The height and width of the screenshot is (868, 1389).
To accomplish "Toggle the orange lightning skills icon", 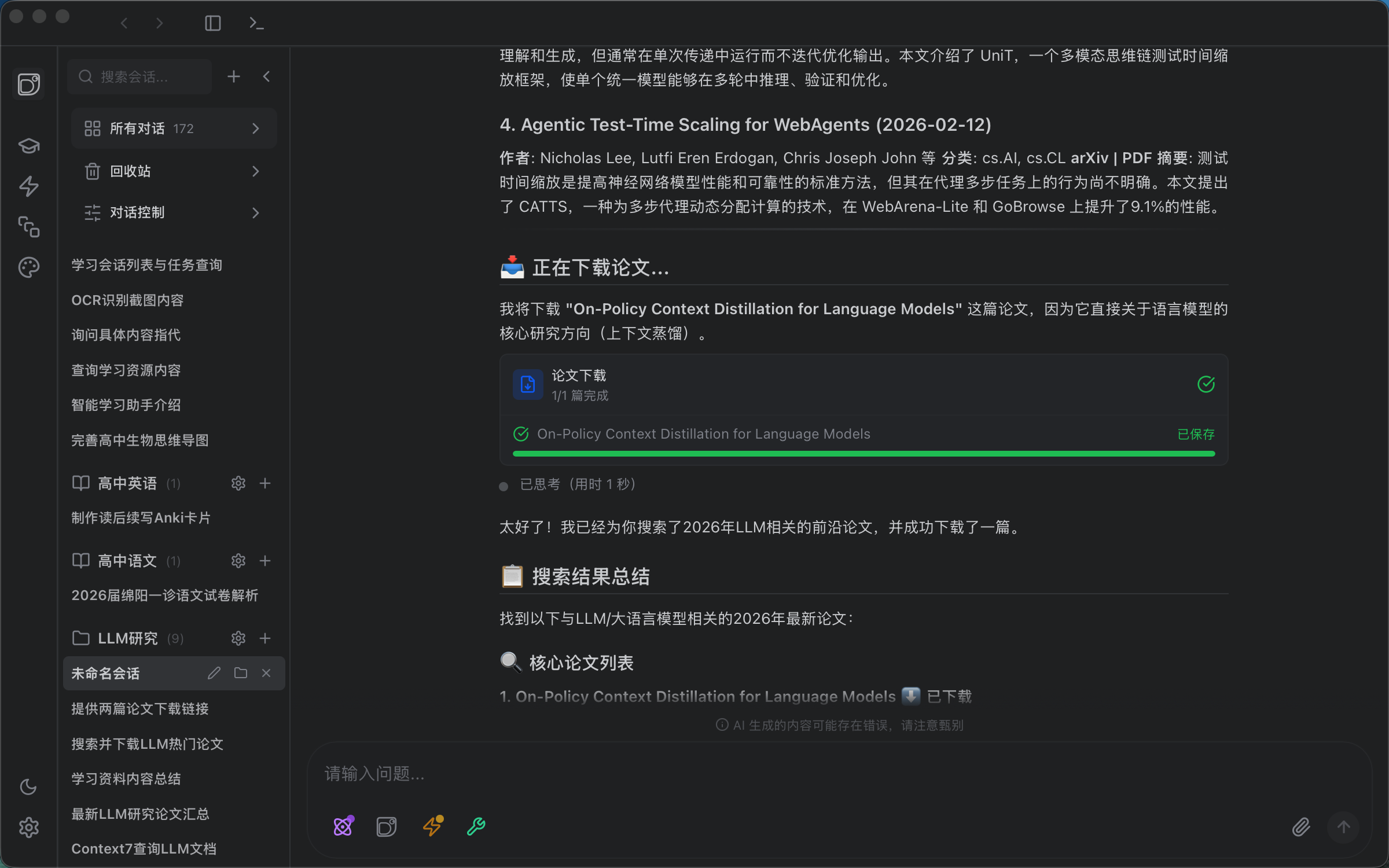I will pos(433,826).
